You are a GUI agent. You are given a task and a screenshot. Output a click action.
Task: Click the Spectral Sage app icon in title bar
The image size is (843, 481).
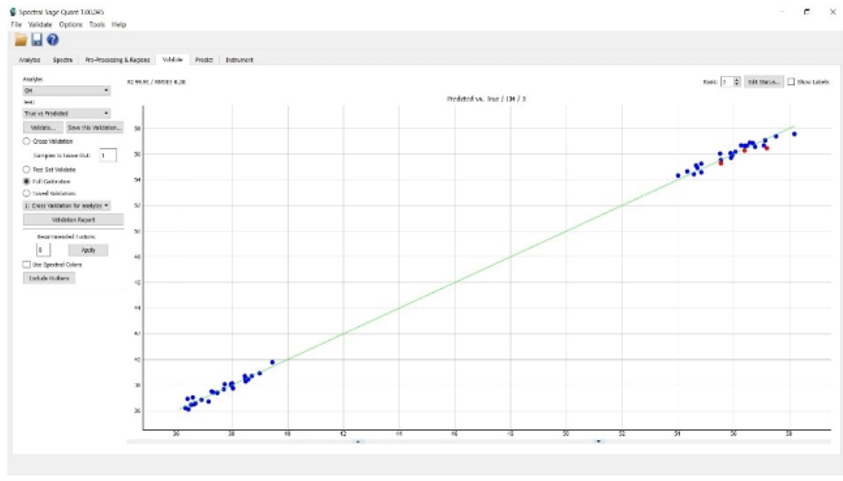(13, 11)
